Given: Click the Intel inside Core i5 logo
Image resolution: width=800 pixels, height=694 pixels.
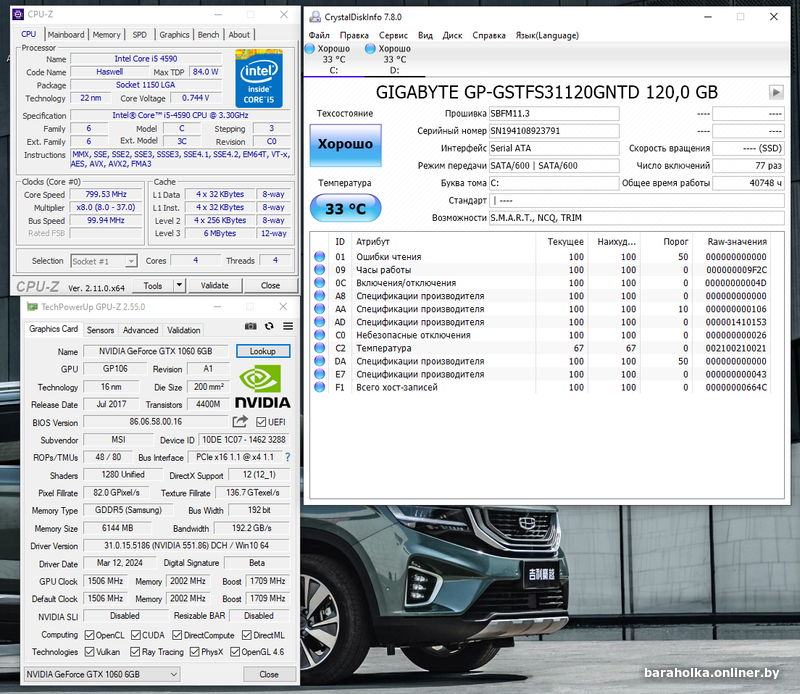Looking at the screenshot, I should (259, 78).
